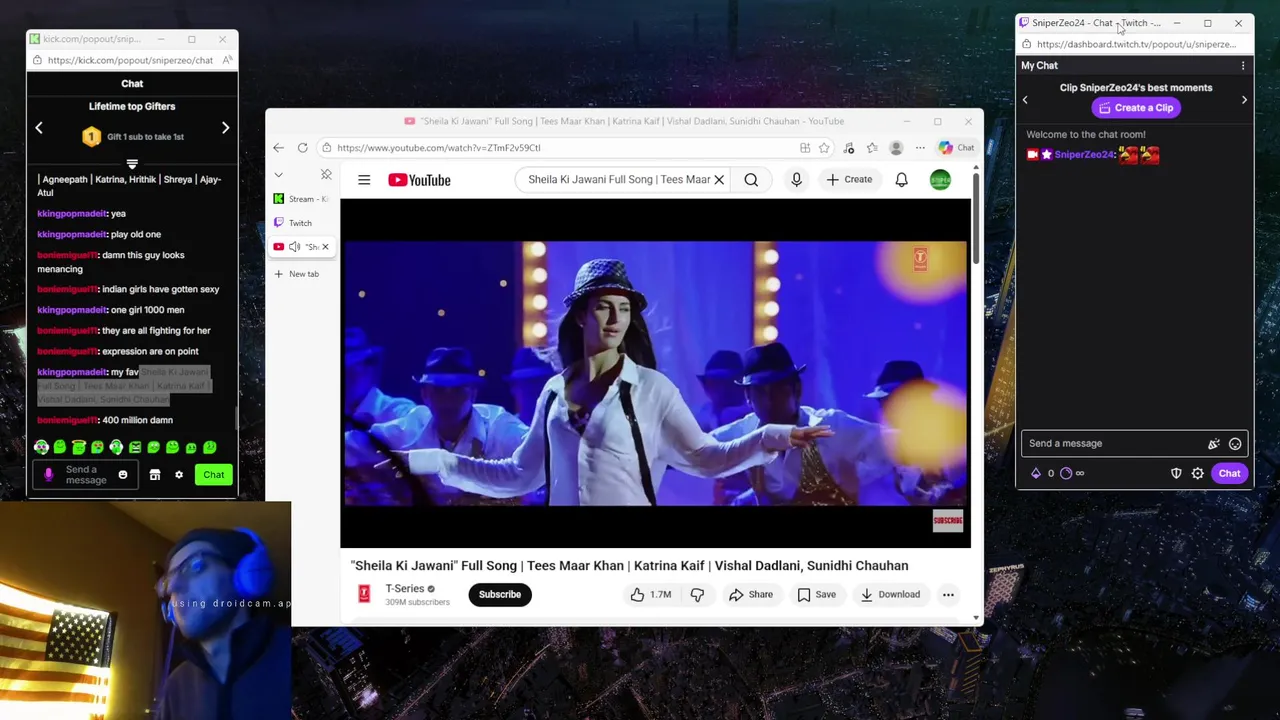Open the Twitch emote picker

click(x=1235, y=444)
